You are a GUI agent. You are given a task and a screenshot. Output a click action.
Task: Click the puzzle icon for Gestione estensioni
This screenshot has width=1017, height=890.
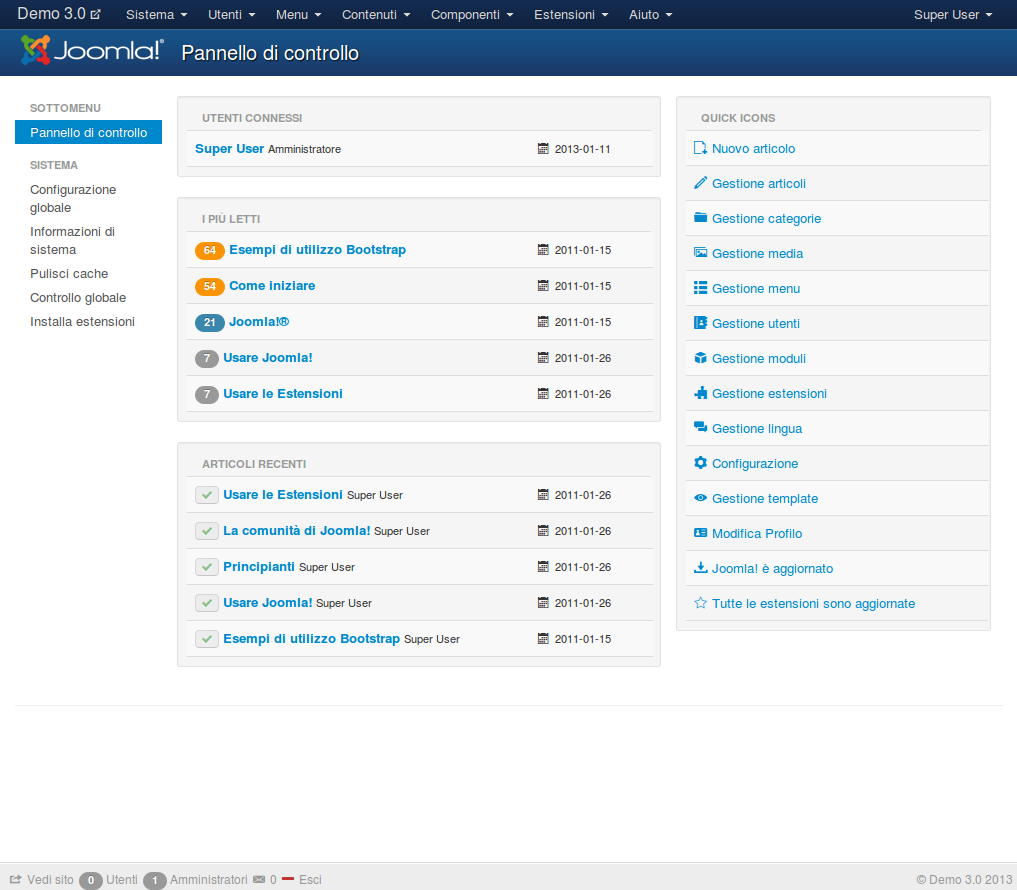700,393
